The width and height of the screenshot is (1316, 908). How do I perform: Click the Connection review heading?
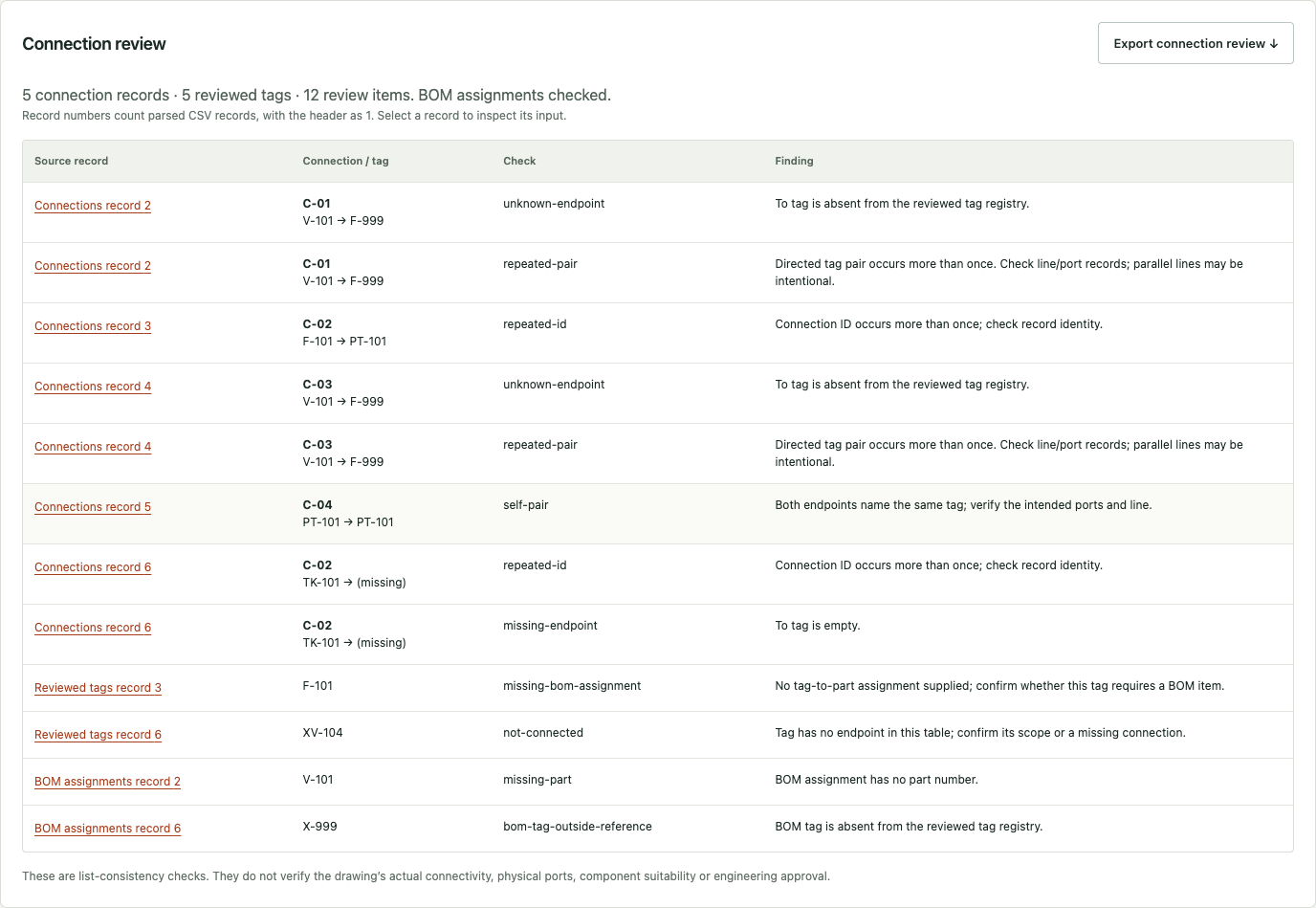(94, 44)
